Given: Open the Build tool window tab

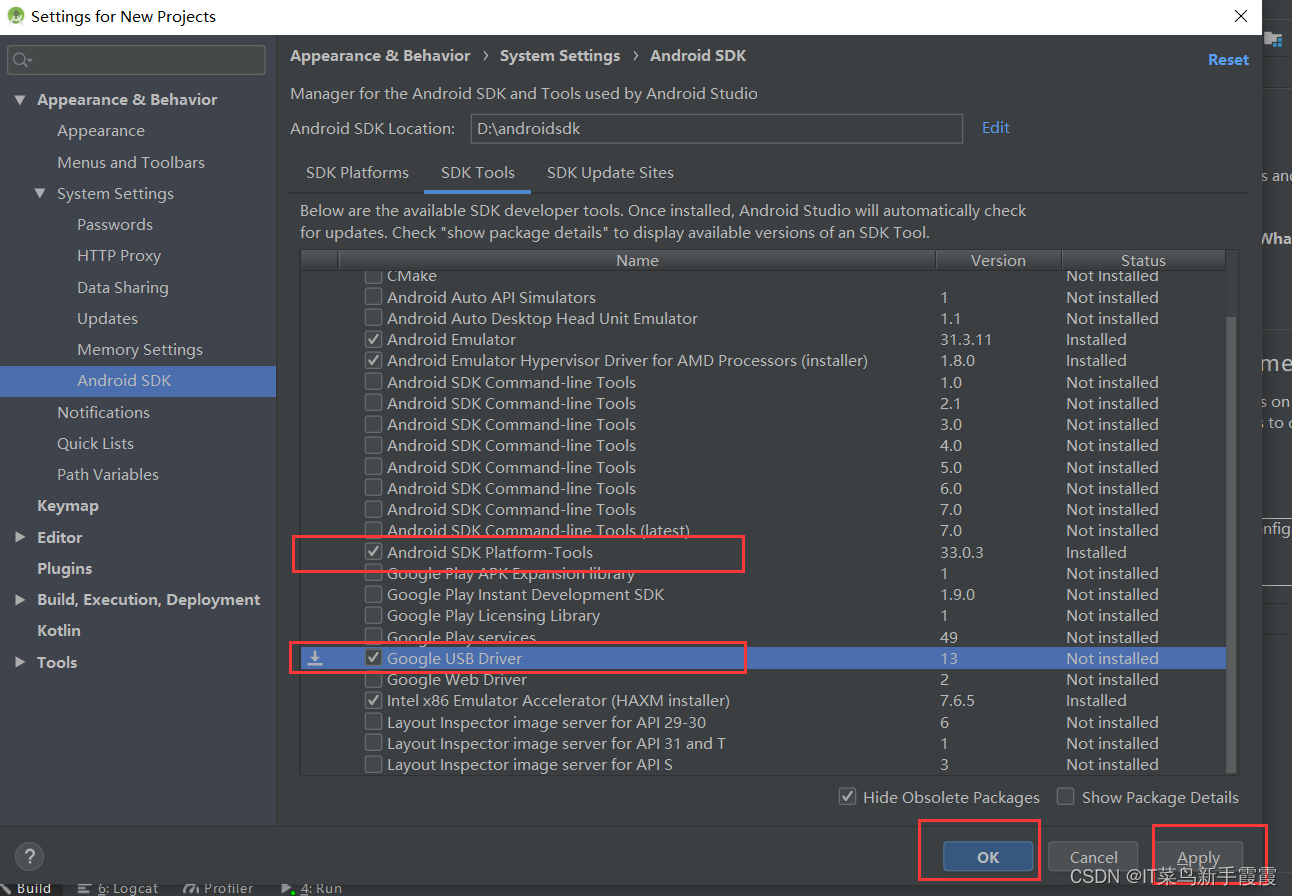Looking at the screenshot, I should [27, 888].
